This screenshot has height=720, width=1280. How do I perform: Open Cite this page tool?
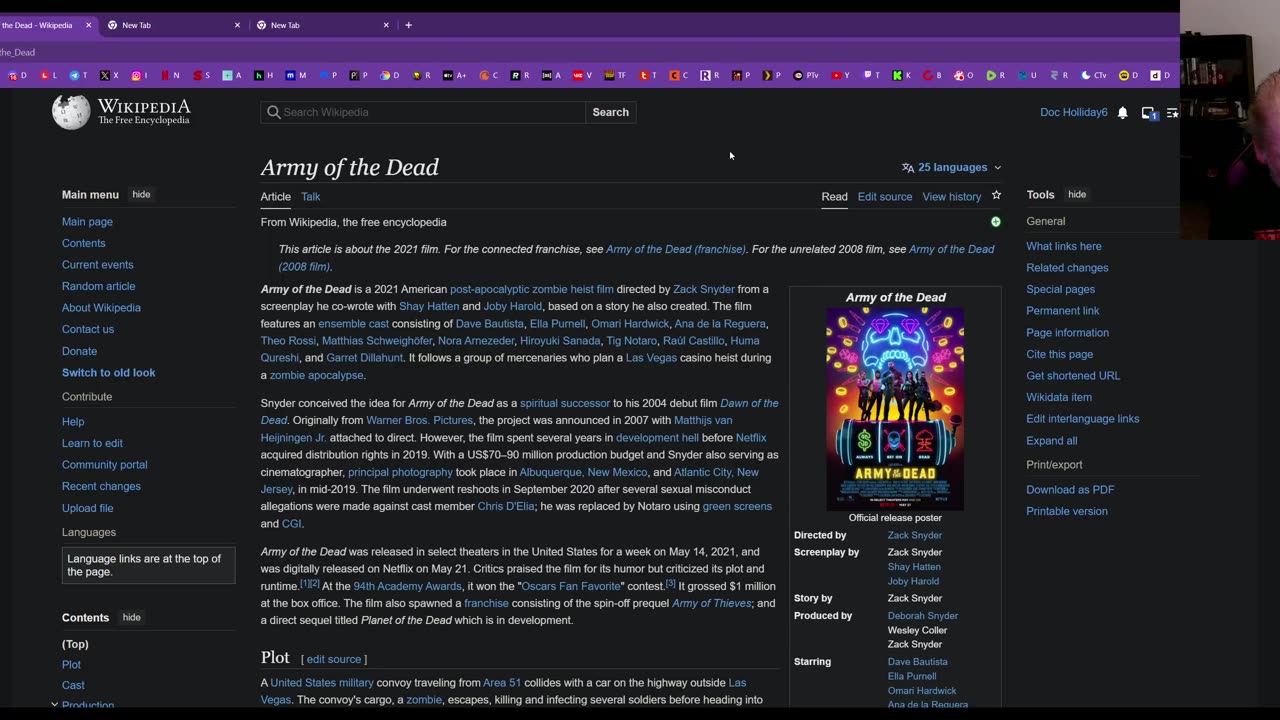[x=1059, y=354]
